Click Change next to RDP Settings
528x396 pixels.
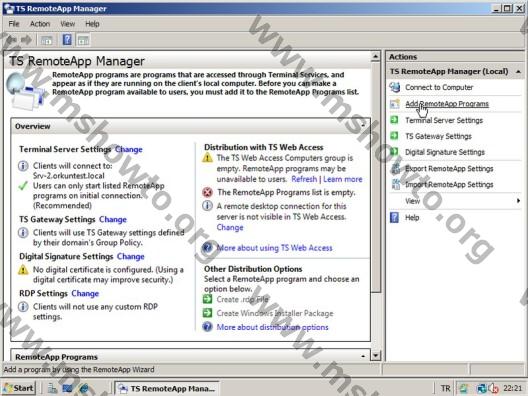[x=85, y=294]
